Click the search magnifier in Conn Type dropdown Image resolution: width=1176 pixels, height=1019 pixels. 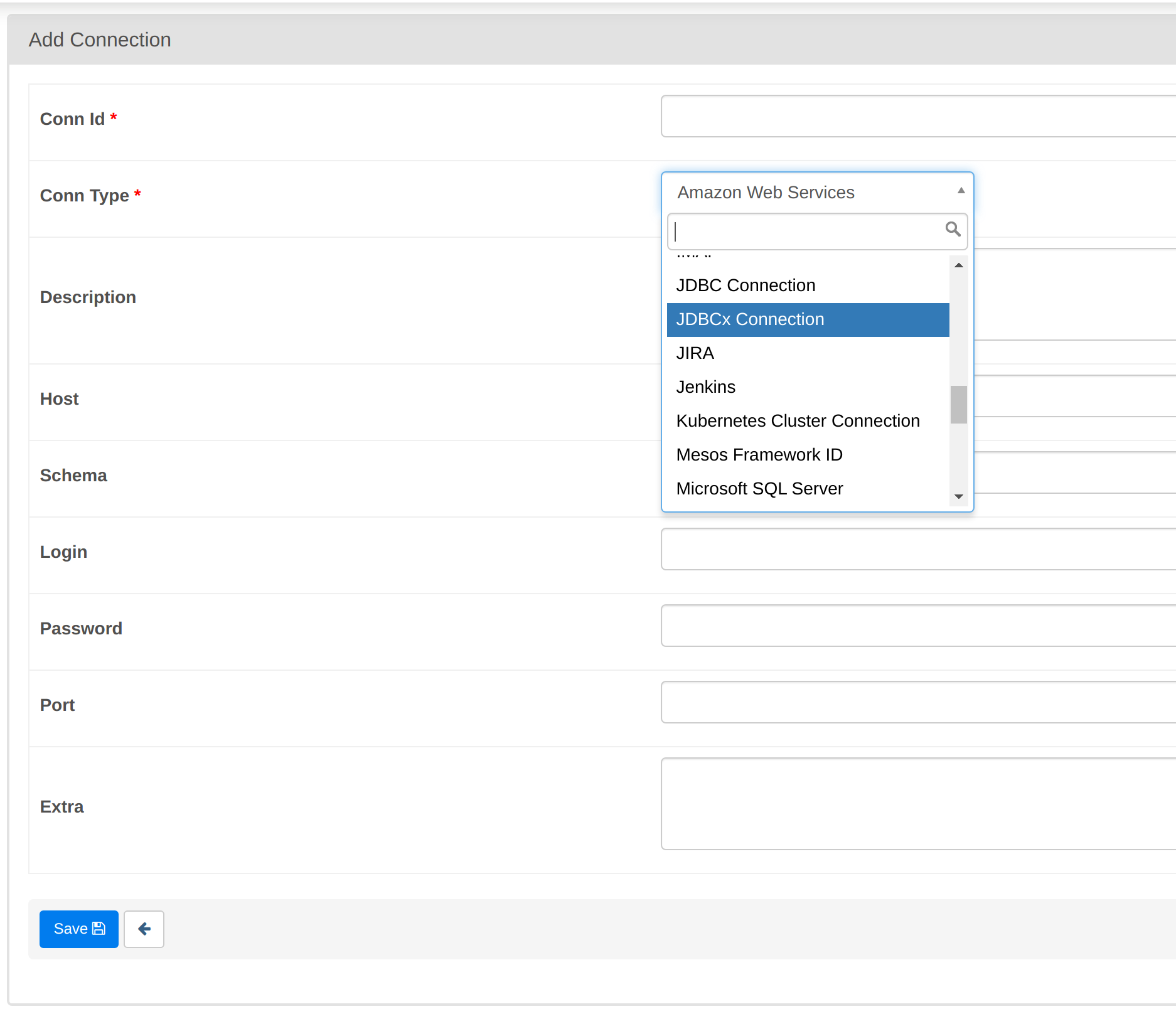[x=953, y=230]
